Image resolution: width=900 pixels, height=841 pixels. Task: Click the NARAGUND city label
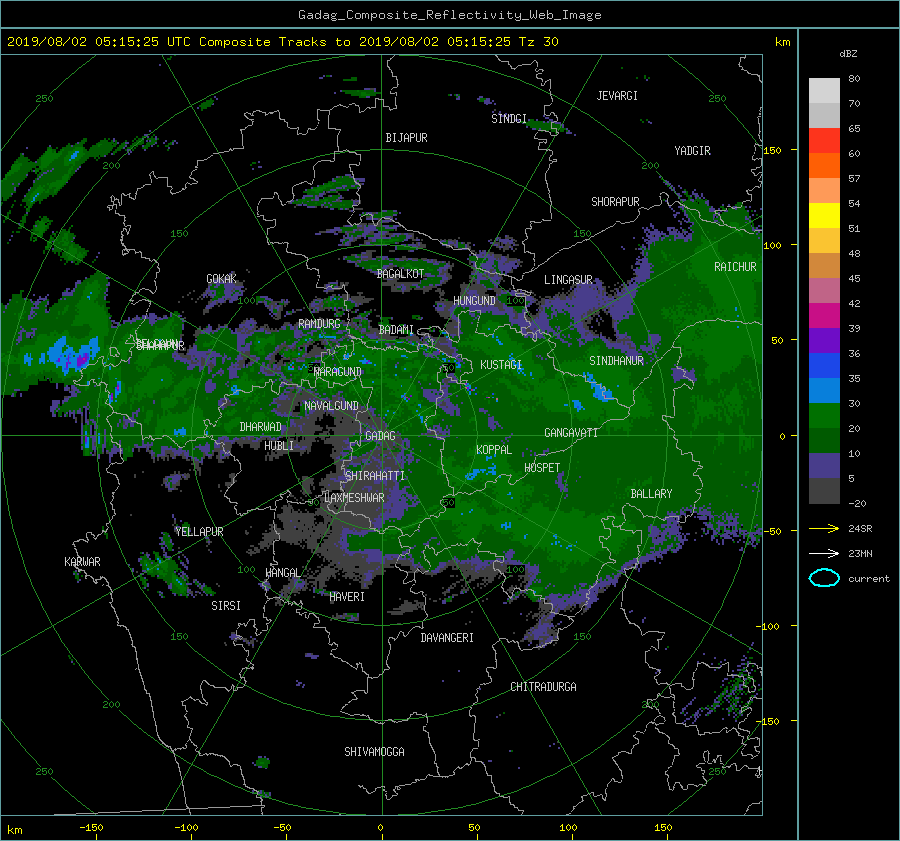338,371
